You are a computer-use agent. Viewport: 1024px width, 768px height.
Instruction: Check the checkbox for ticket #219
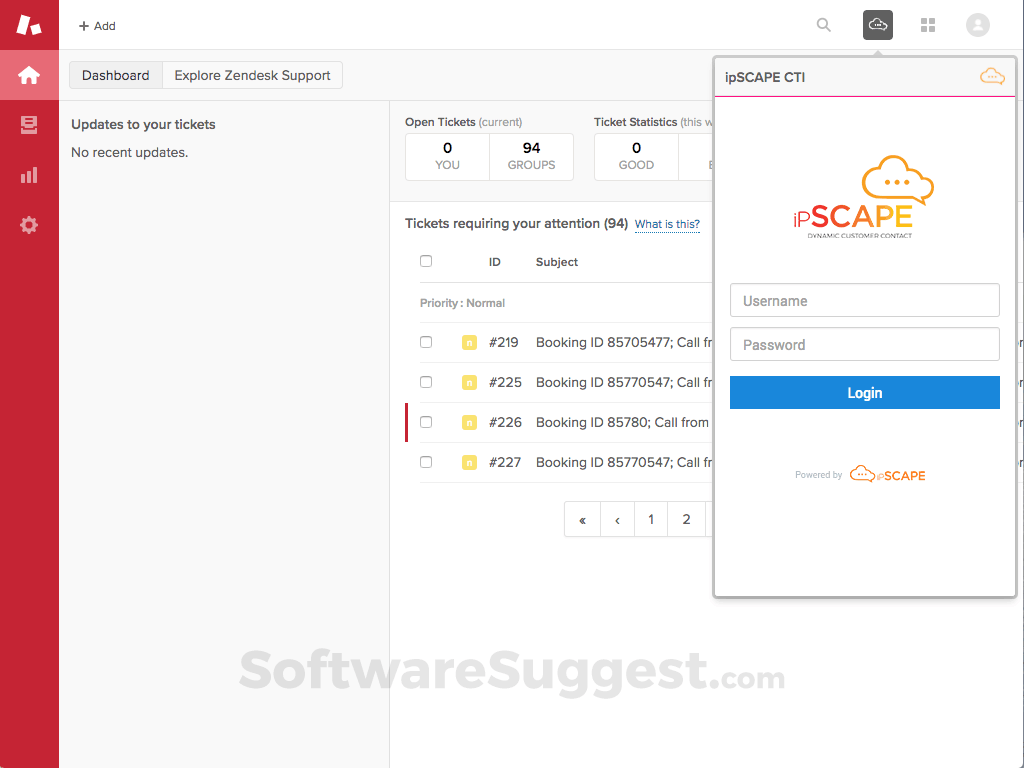point(425,341)
